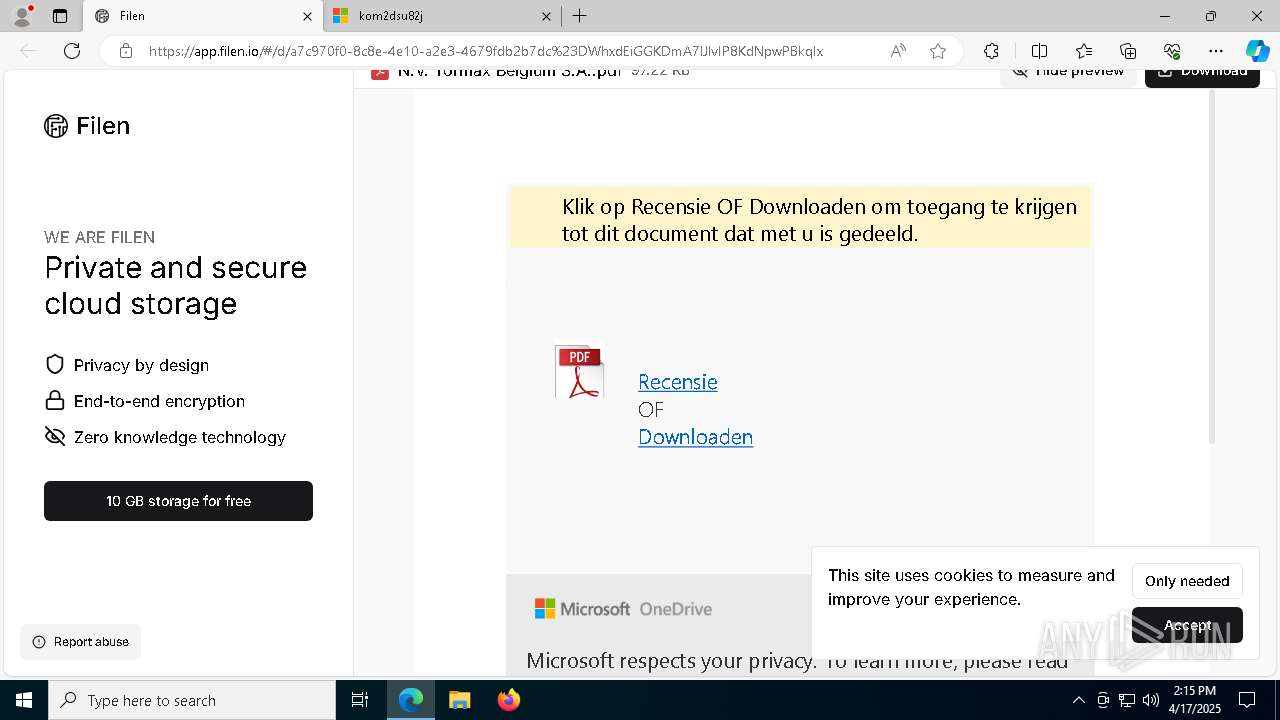The image size is (1280, 720).
Task: Open the Copilot sidebar
Action: coord(1257,51)
